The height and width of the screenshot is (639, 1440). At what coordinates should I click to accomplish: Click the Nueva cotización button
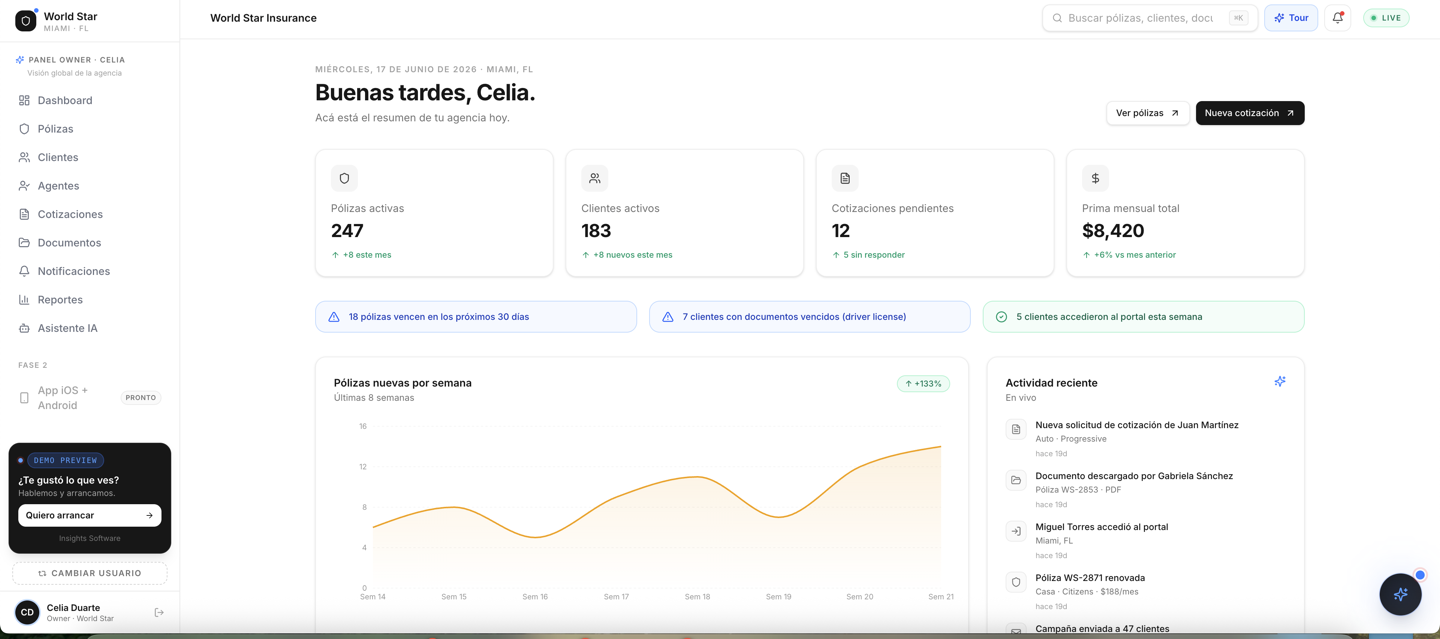(1250, 113)
